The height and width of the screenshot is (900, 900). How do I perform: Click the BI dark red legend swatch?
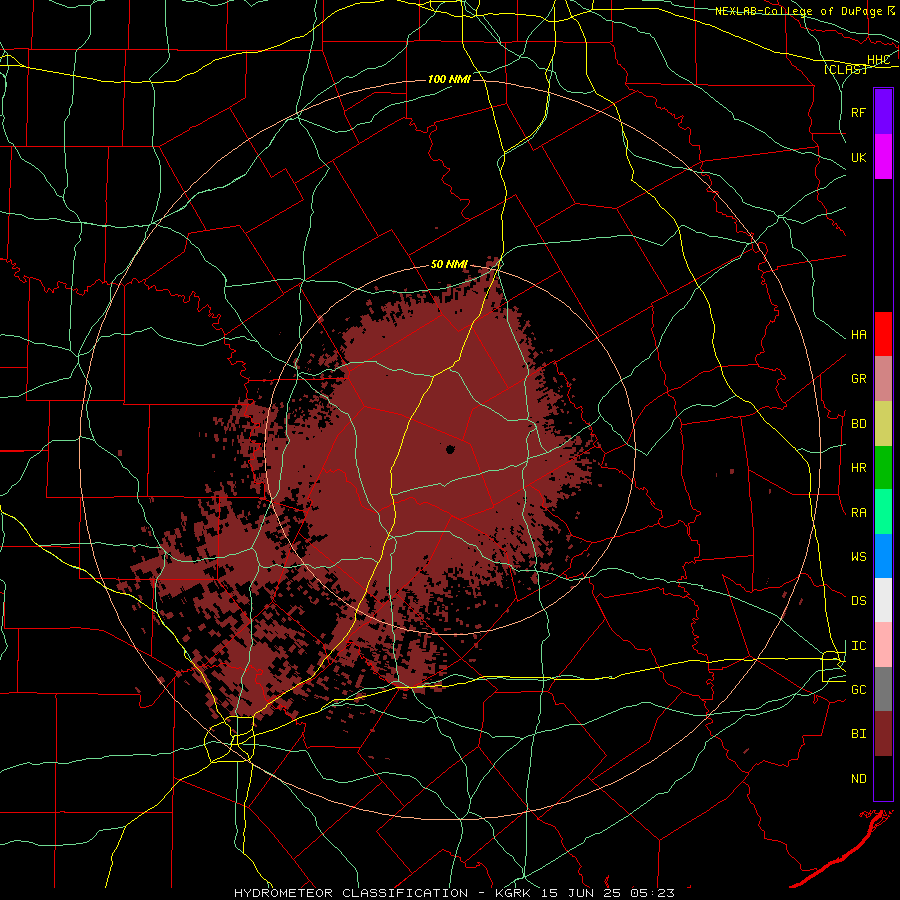883,734
